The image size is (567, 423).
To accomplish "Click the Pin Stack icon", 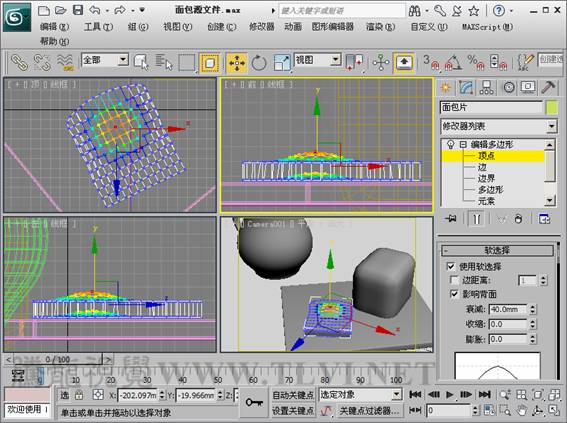I will [451, 219].
